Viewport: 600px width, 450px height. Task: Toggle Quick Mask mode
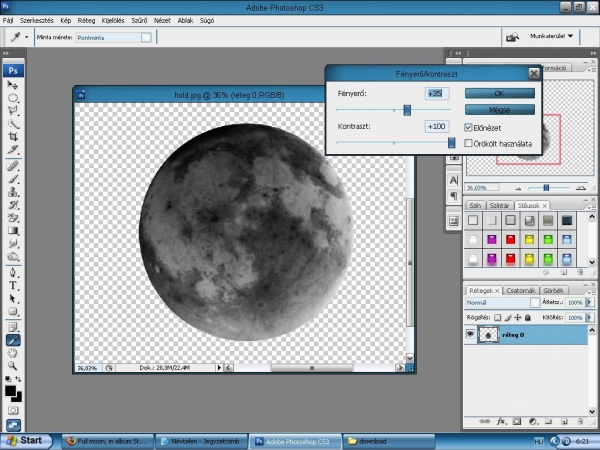click(13, 411)
